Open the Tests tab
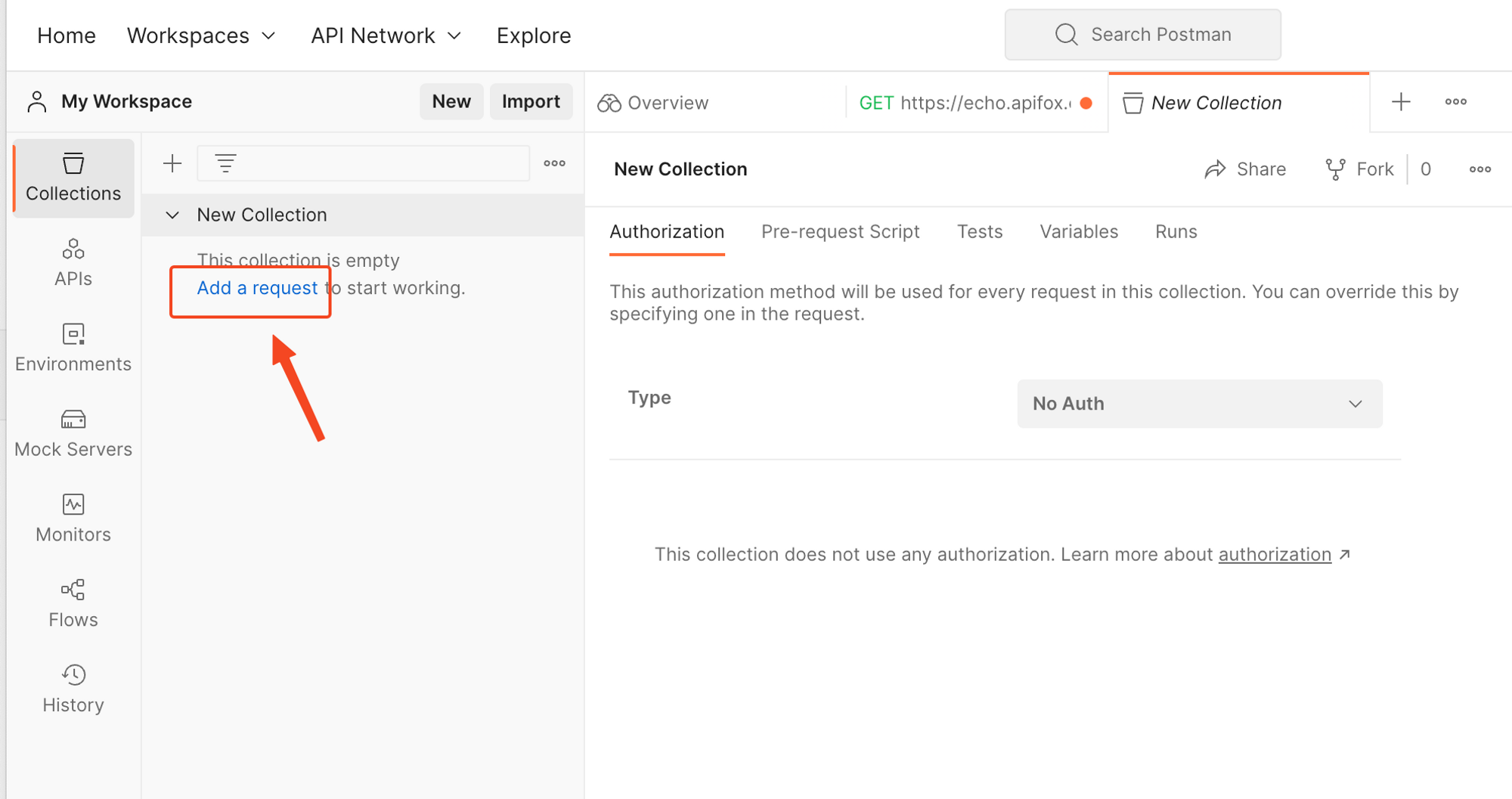The image size is (1512, 799). 980,232
